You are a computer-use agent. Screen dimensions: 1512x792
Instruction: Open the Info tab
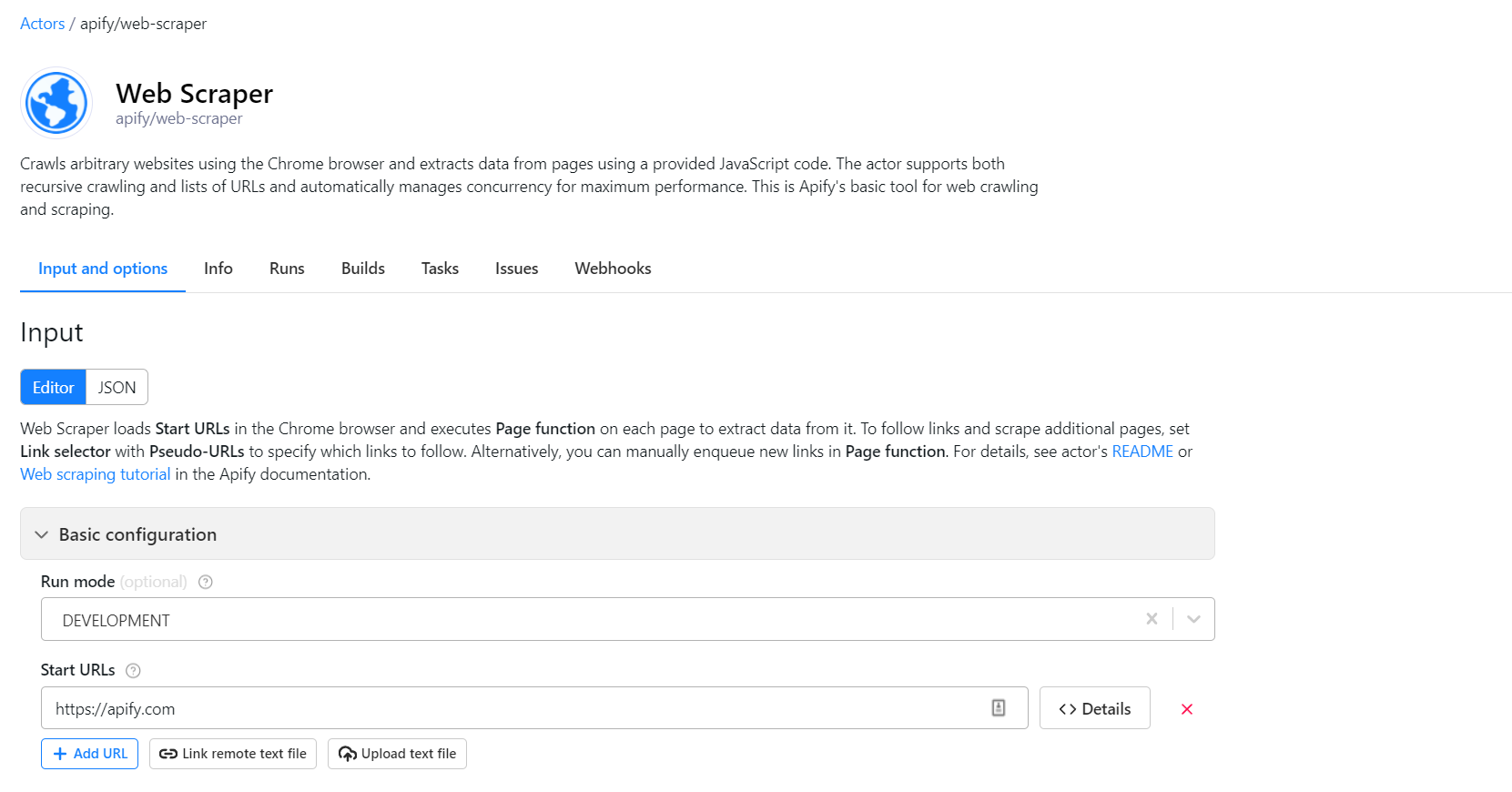point(218,269)
